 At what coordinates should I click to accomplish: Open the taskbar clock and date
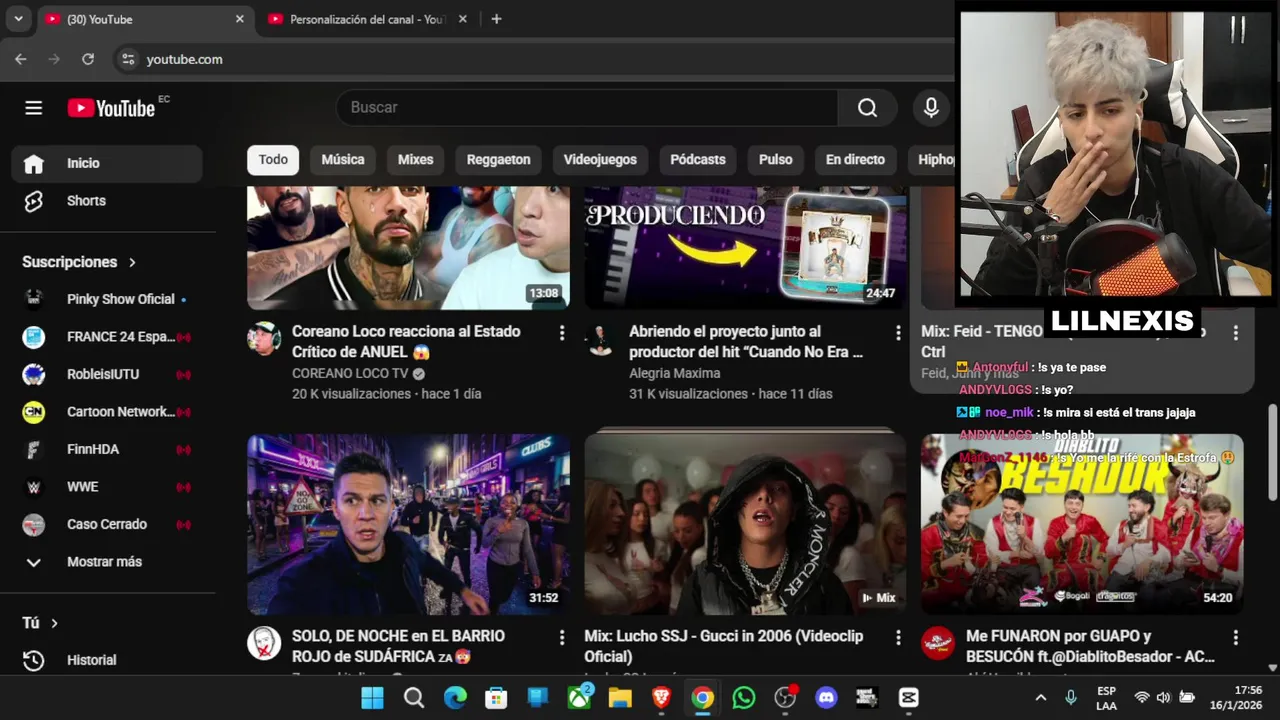tap(1236, 698)
